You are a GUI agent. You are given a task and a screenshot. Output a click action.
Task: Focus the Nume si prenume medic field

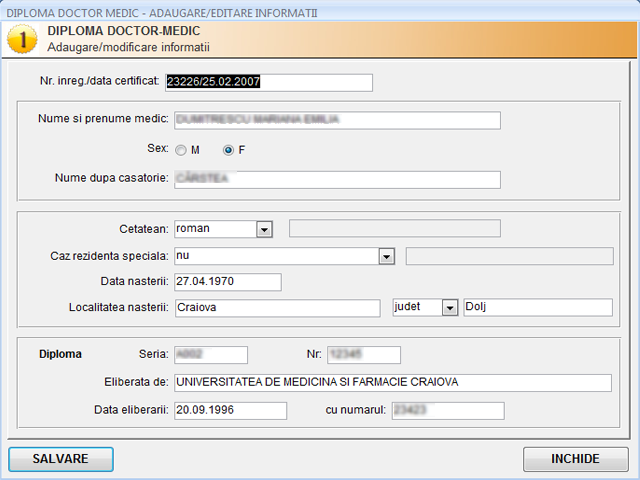click(x=336, y=120)
